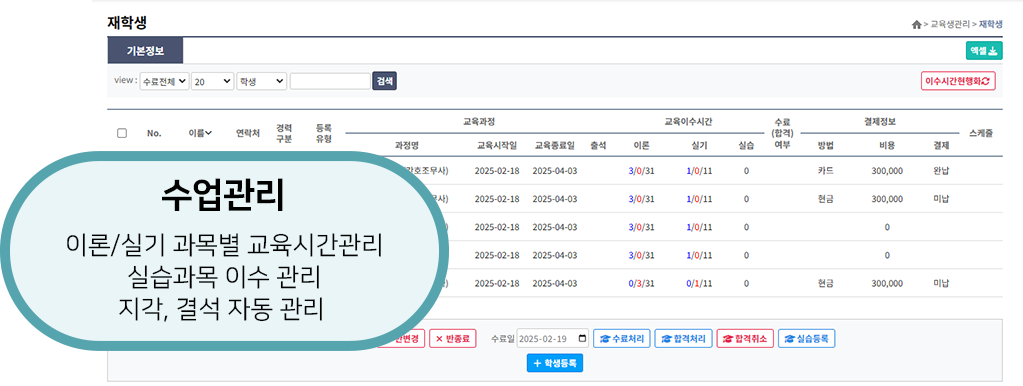
Task: Click the 연락처 column header
Action: (x=248, y=133)
